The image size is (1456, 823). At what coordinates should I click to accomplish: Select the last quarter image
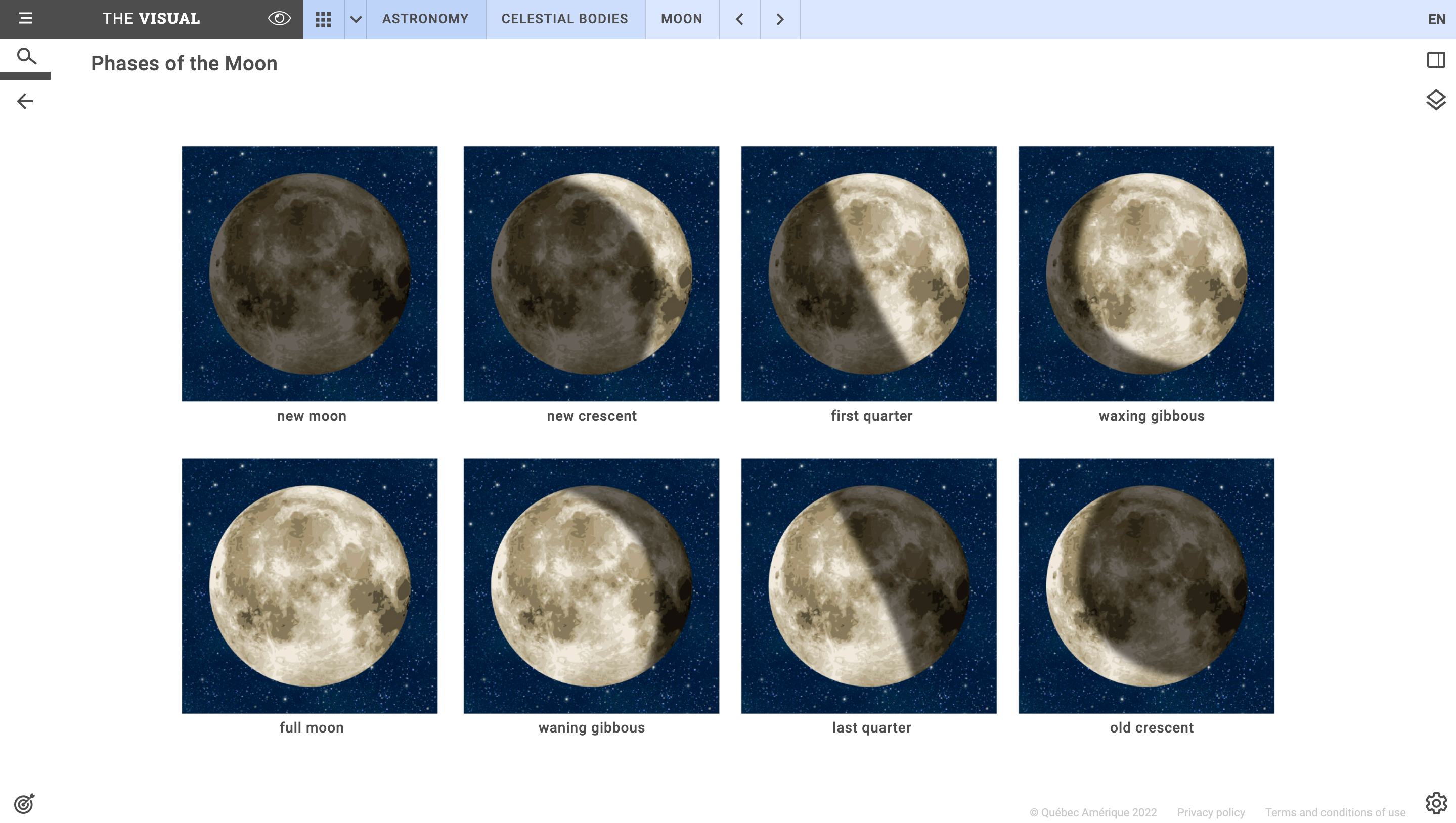point(868,585)
